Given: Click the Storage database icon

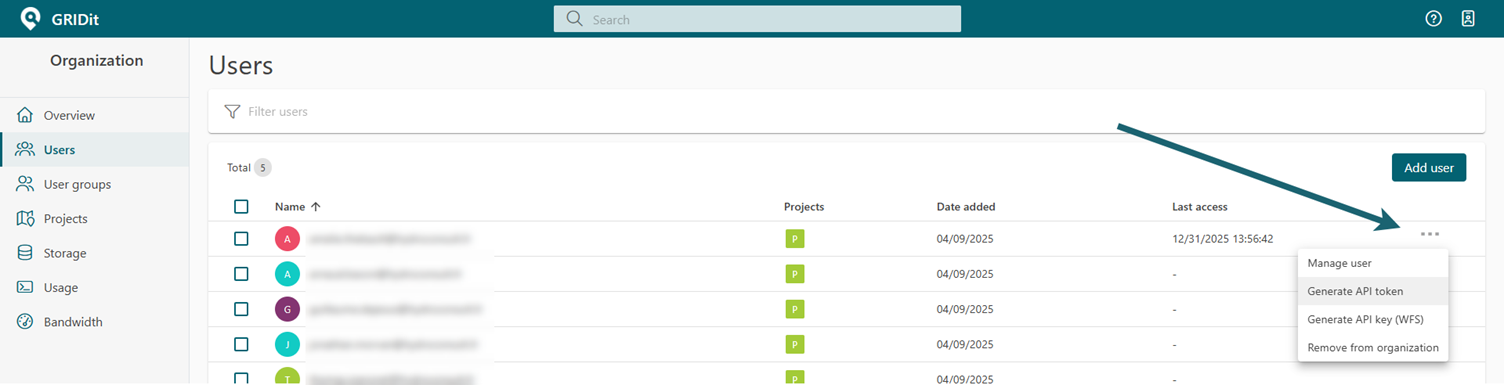Looking at the screenshot, I should coord(25,253).
